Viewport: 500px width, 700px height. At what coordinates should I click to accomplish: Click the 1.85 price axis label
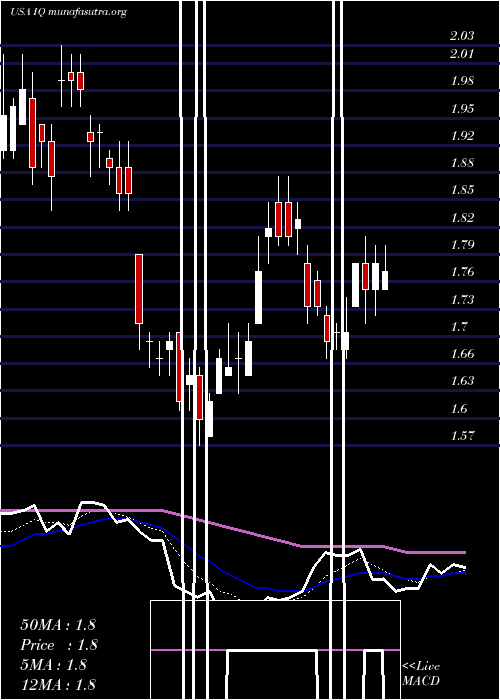[x=462, y=190]
